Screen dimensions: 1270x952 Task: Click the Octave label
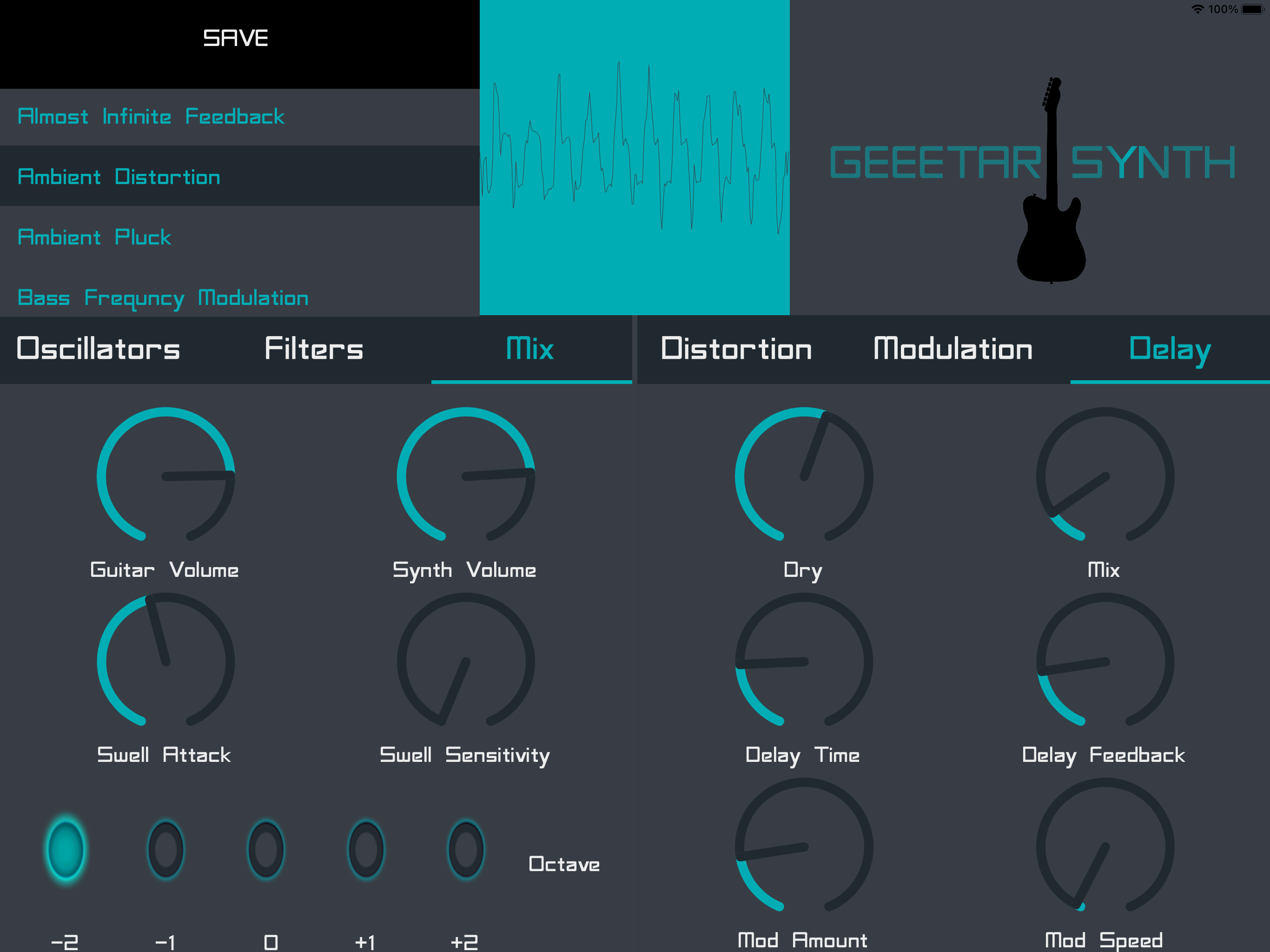pyautogui.click(x=564, y=864)
